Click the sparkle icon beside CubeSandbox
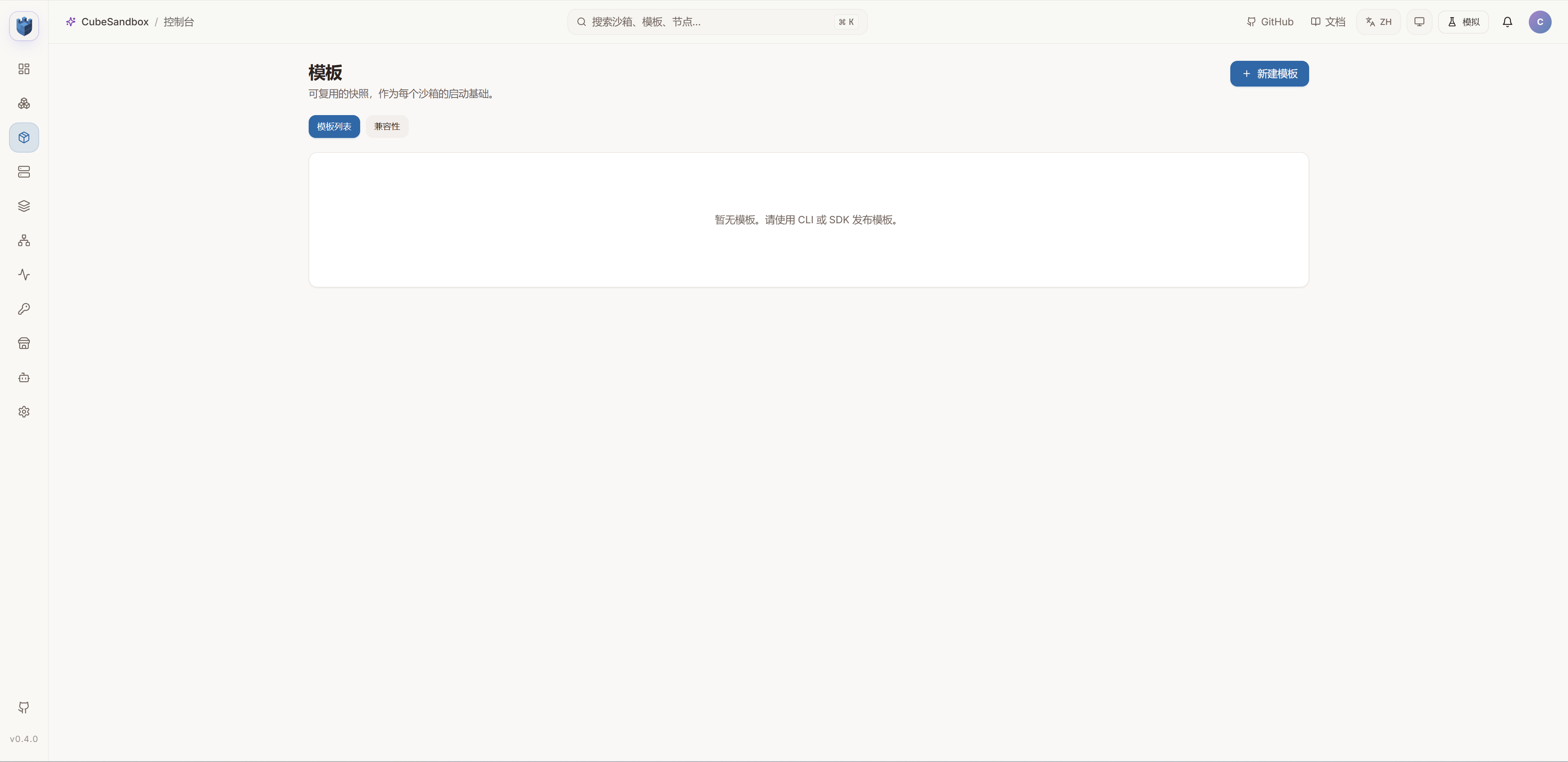Screen dimensions: 1568x762 (71, 22)
